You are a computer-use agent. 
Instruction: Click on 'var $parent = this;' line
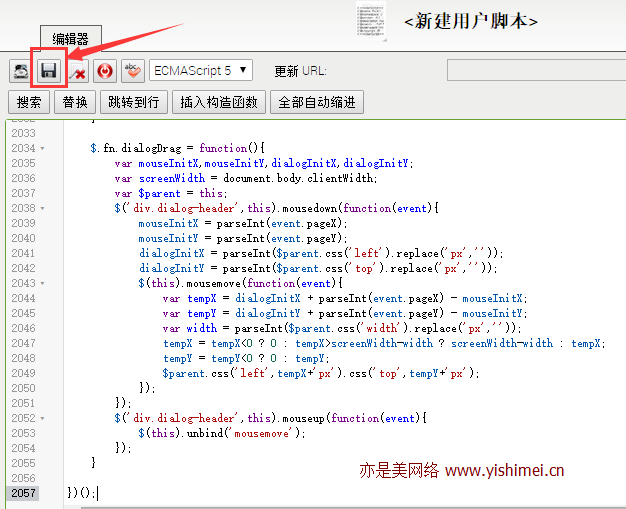[170, 193]
